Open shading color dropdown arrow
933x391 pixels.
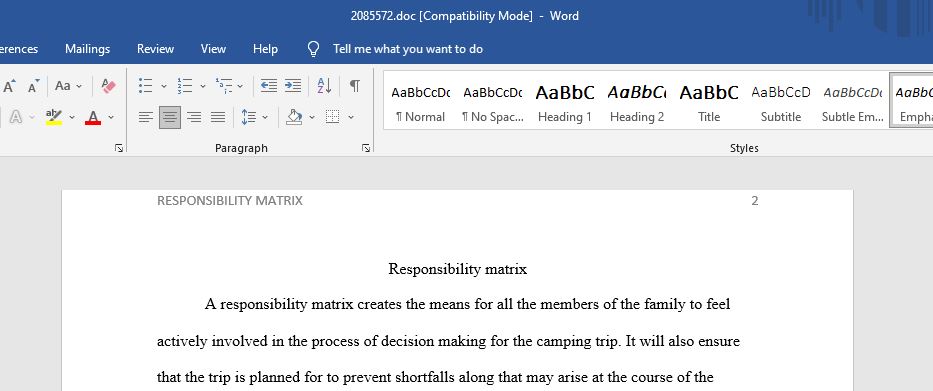[312, 117]
